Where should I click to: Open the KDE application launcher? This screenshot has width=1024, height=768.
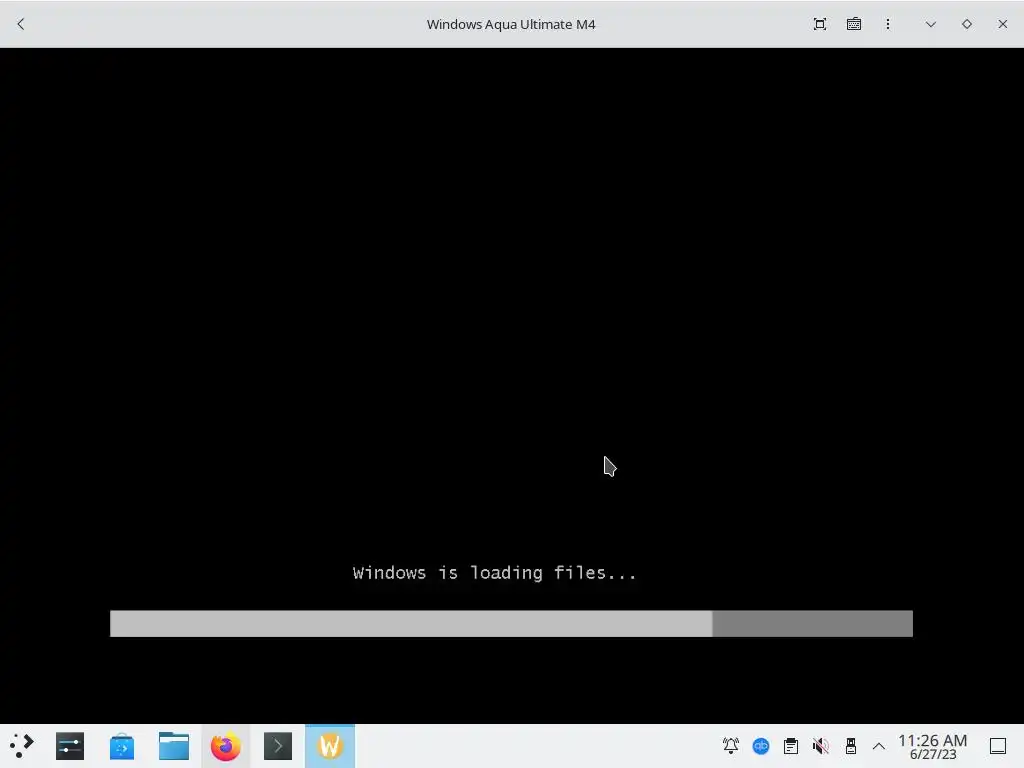coord(22,746)
